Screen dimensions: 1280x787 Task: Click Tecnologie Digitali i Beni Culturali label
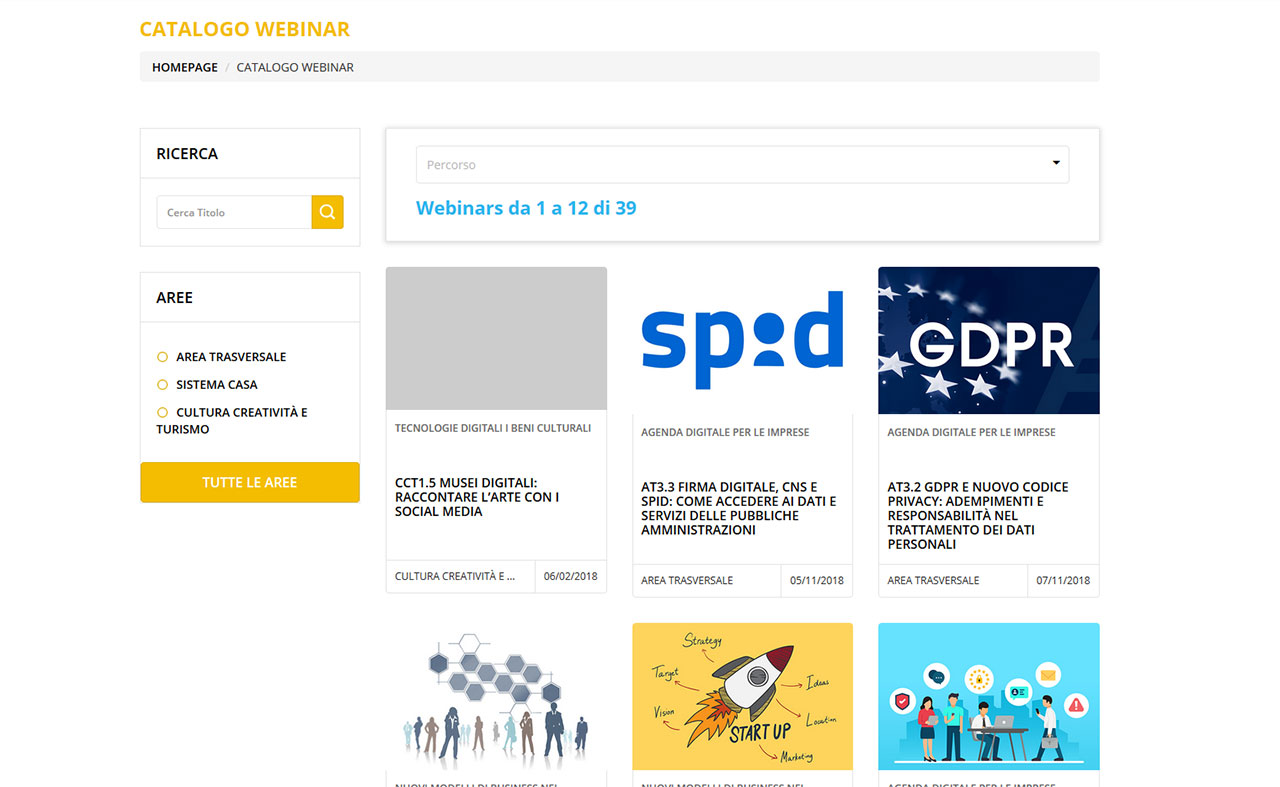click(493, 428)
